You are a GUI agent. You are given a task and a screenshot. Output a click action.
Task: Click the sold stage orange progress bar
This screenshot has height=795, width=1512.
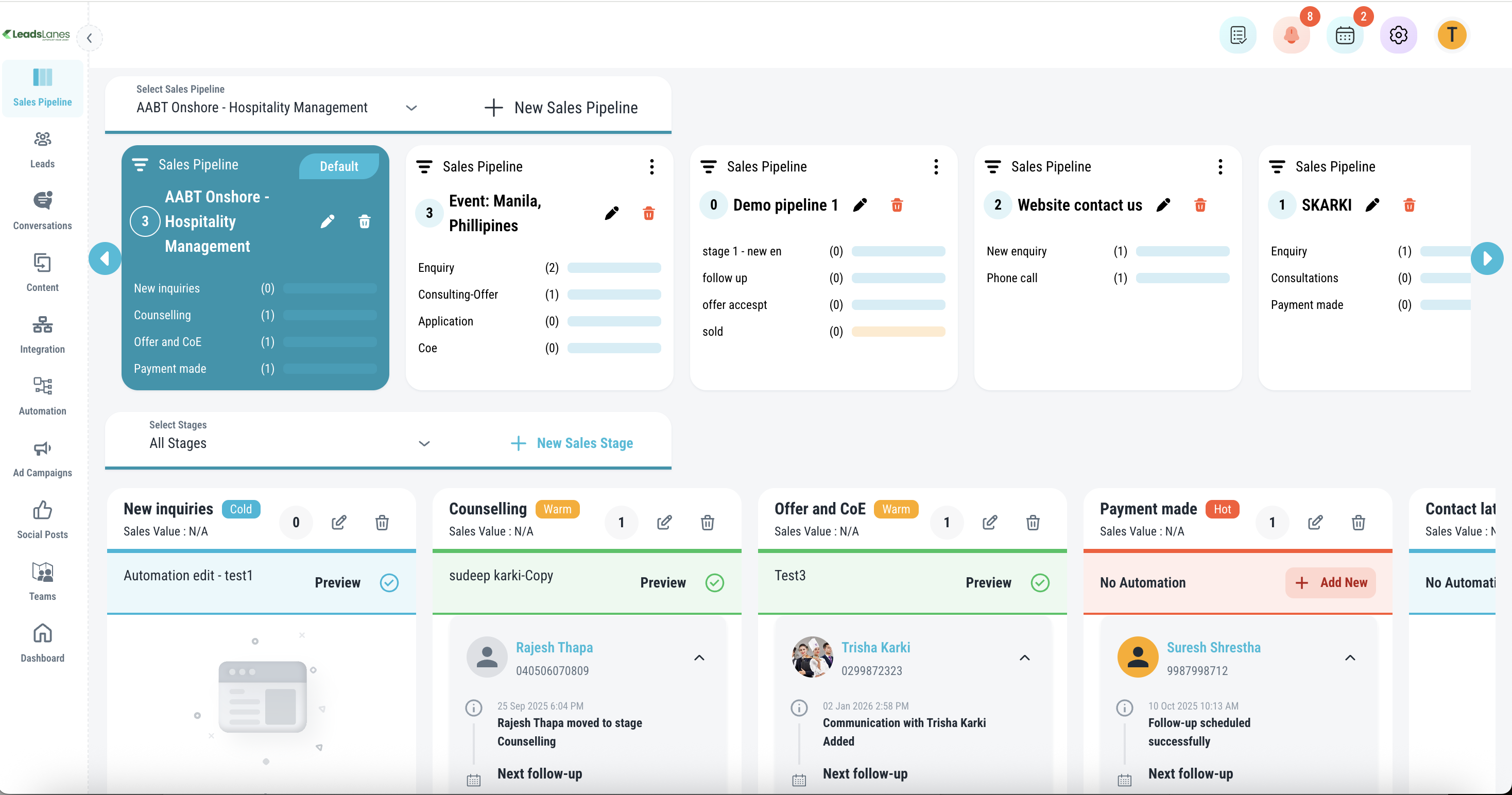point(898,332)
